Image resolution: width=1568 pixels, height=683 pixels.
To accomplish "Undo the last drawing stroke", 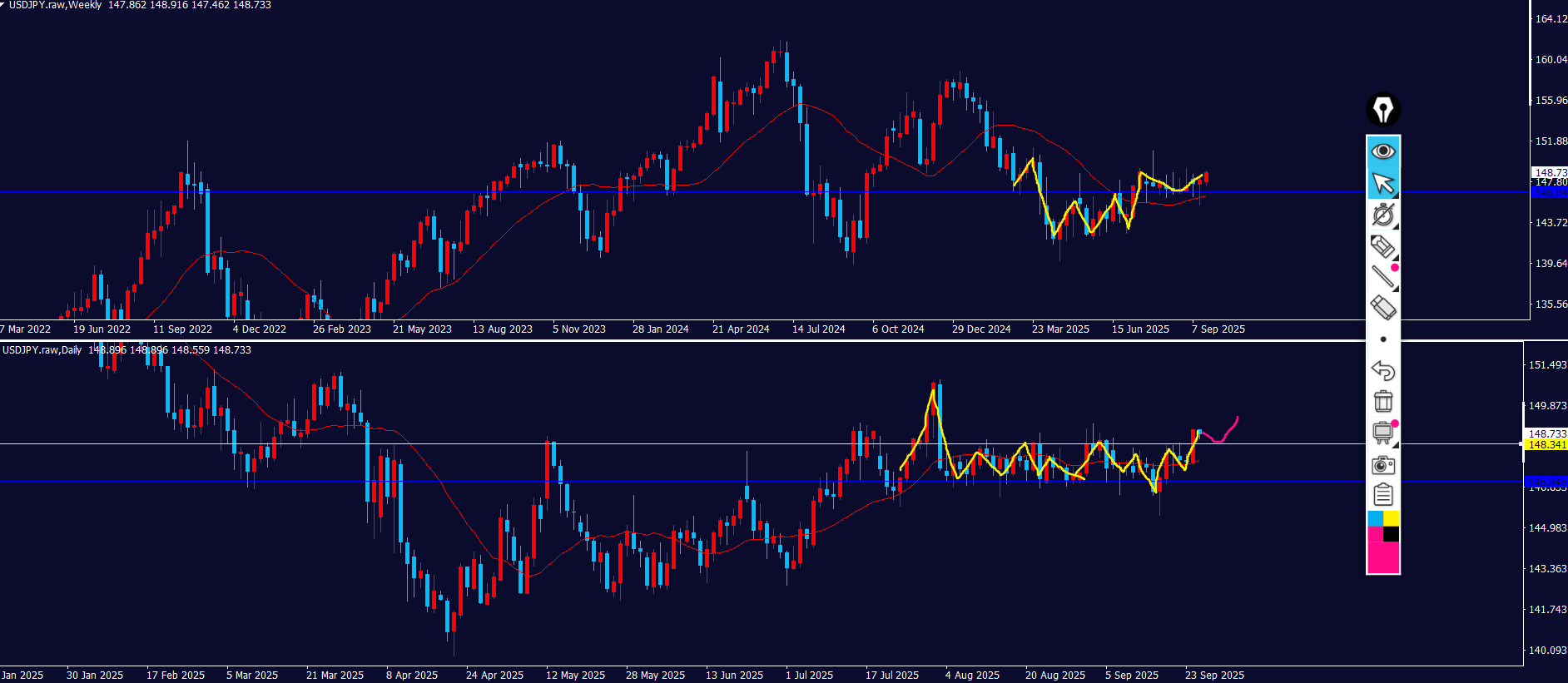I will (1382, 370).
